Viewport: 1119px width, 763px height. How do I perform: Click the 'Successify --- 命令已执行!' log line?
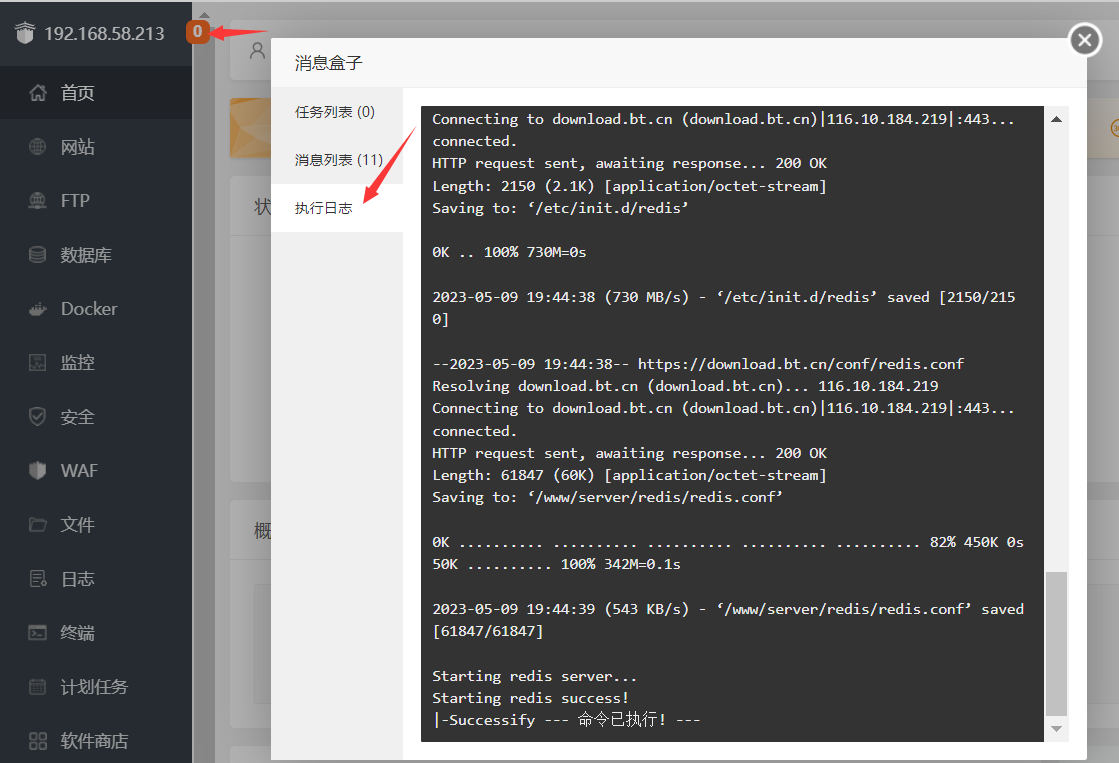click(567, 720)
